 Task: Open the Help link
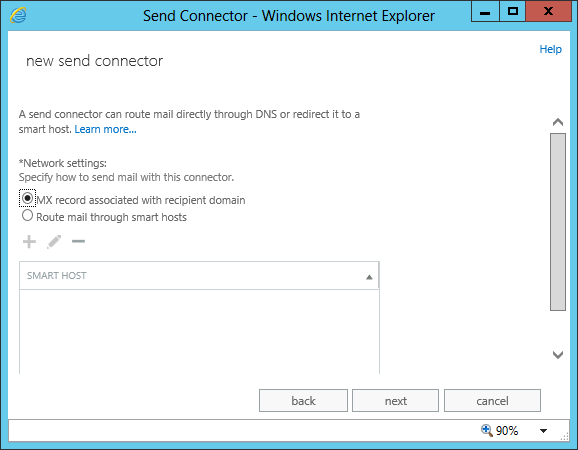click(x=550, y=49)
